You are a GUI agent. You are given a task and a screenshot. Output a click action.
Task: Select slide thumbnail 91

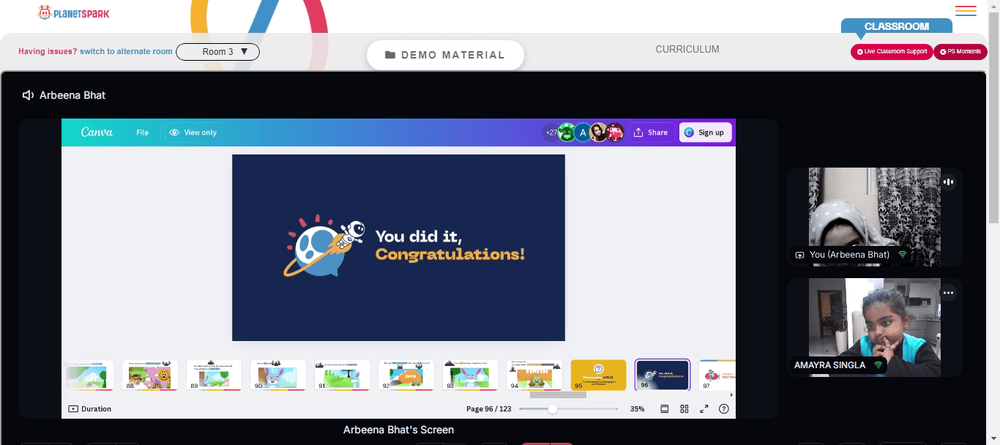[342, 375]
